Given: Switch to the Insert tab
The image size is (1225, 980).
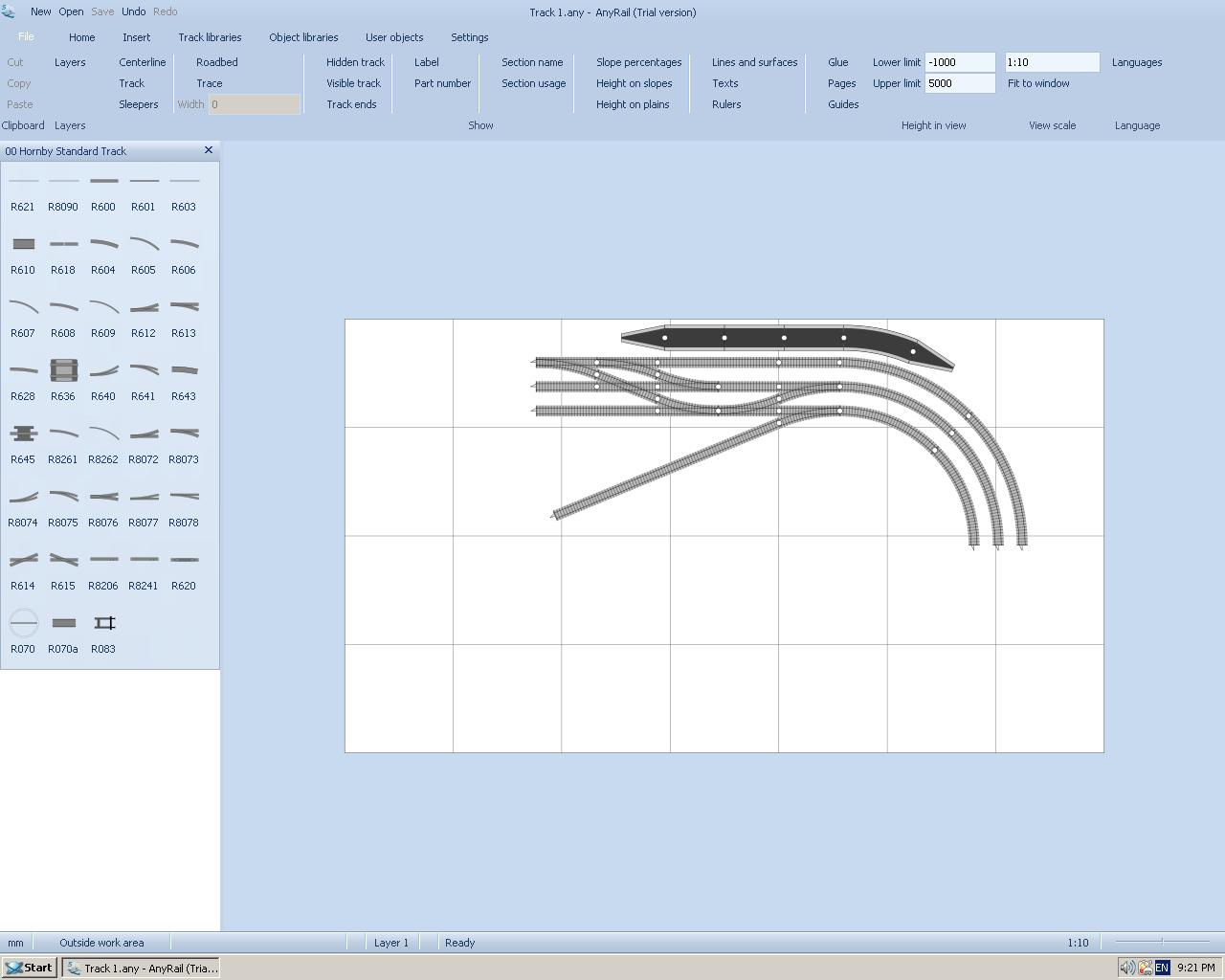Looking at the screenshot, I should point(136,37).
